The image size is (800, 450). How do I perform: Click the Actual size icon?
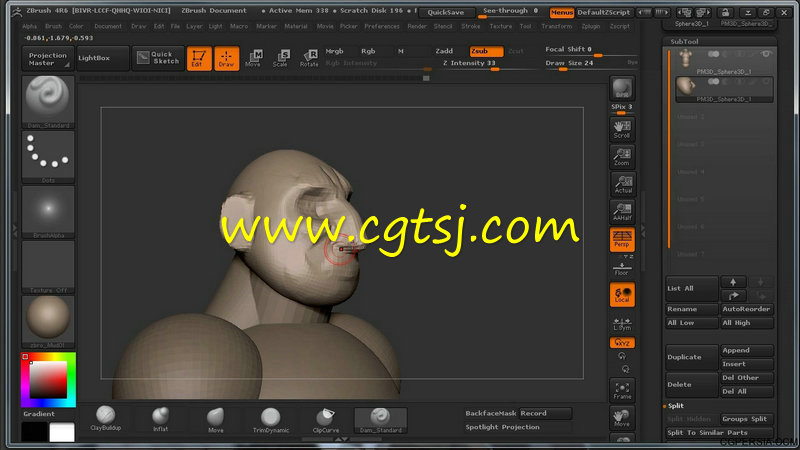pyautogui.click(x=622, y=184)
